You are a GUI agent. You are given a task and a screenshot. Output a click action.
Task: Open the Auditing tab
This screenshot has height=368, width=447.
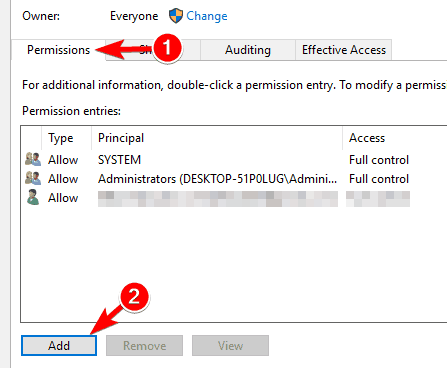click(248, 50)
